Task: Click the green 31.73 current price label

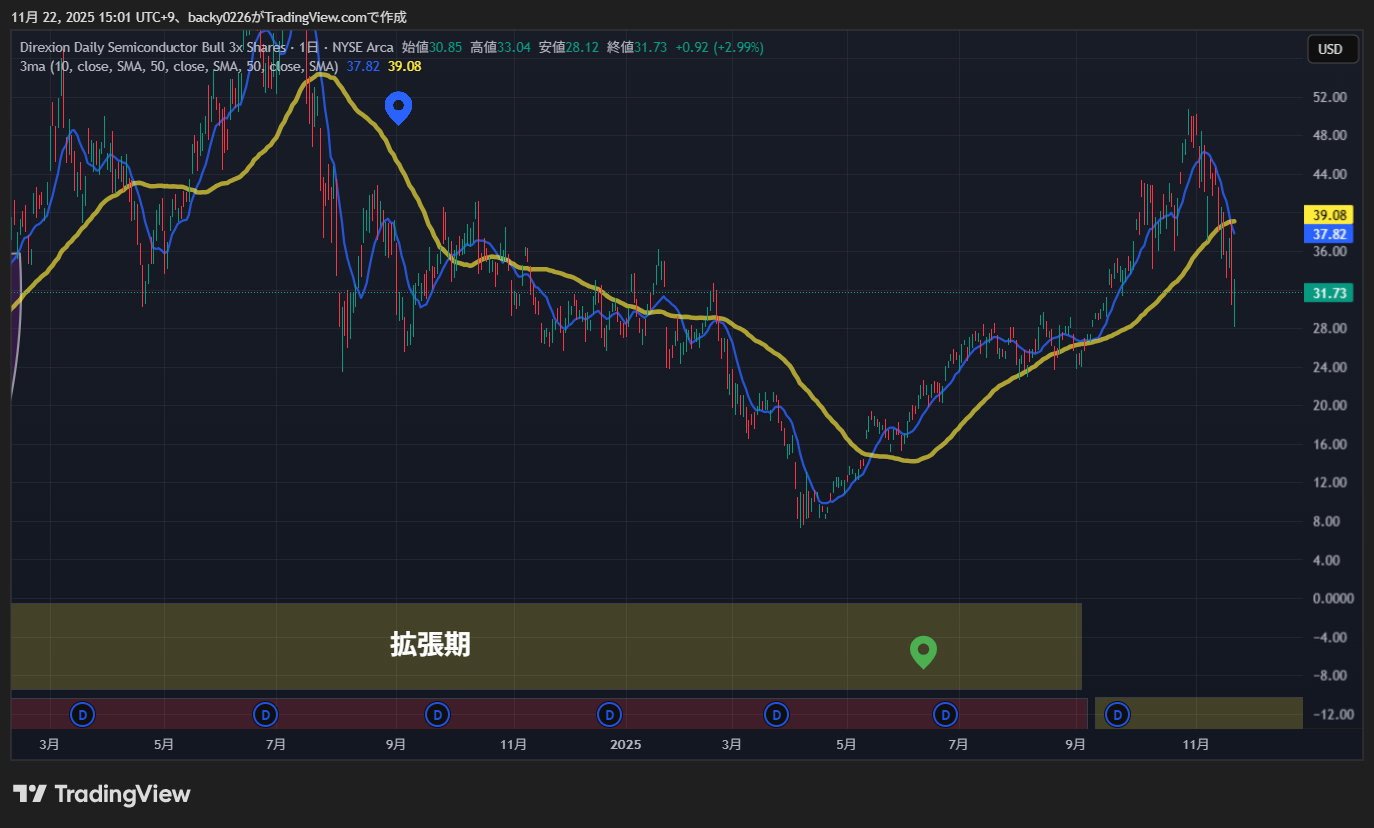Action: [x=1329, y=292]
